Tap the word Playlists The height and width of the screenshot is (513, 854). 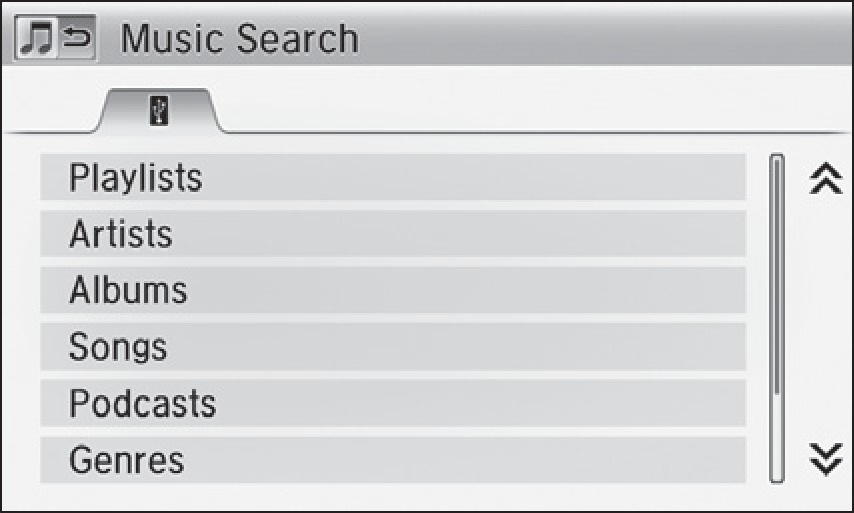pyautogui.click(x=135, y=178)
